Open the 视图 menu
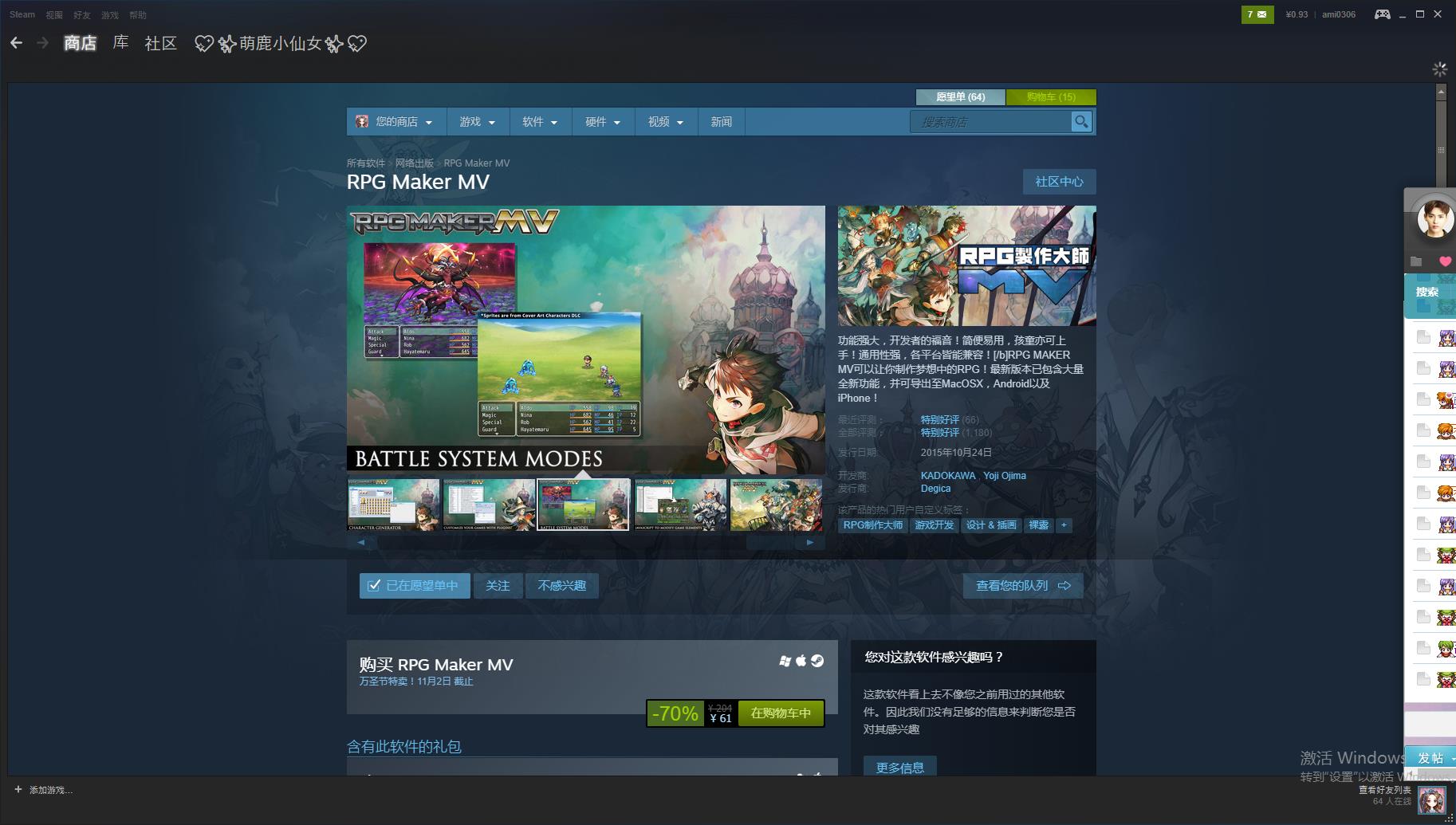Image resolution: width=1456 pixels, height=825 pixels. (x=54, y=14)
